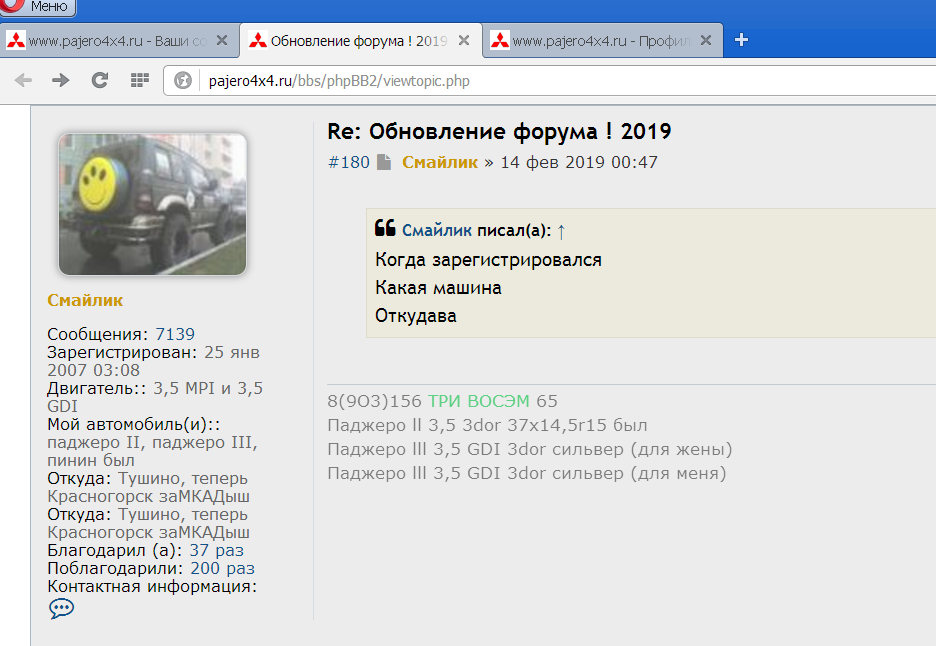This screenshot has width=936, height=646.
Task: Open the post number #180 link
Action: point(348,162)
